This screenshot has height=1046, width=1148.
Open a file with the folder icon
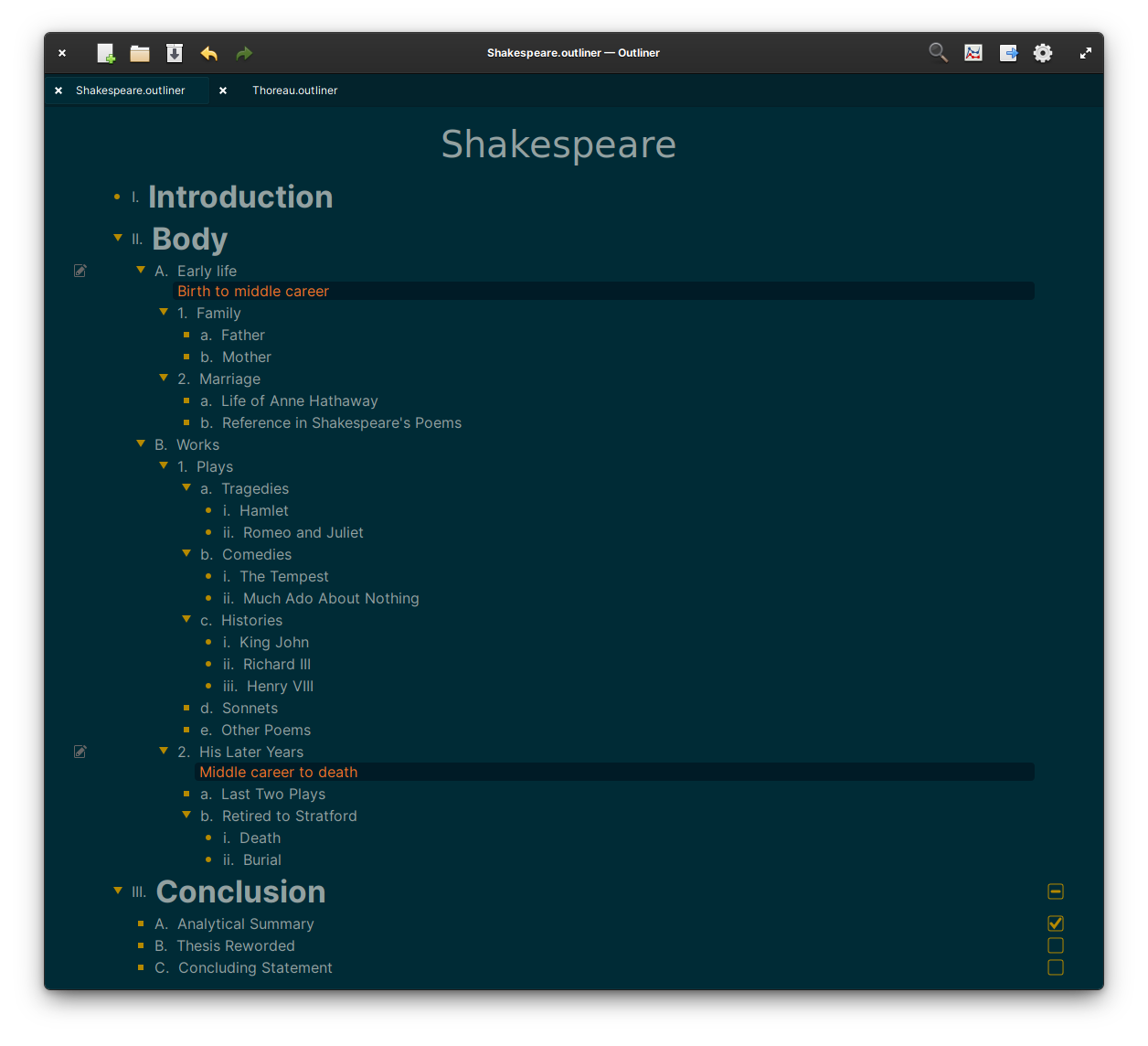click(x=140, y=53)
